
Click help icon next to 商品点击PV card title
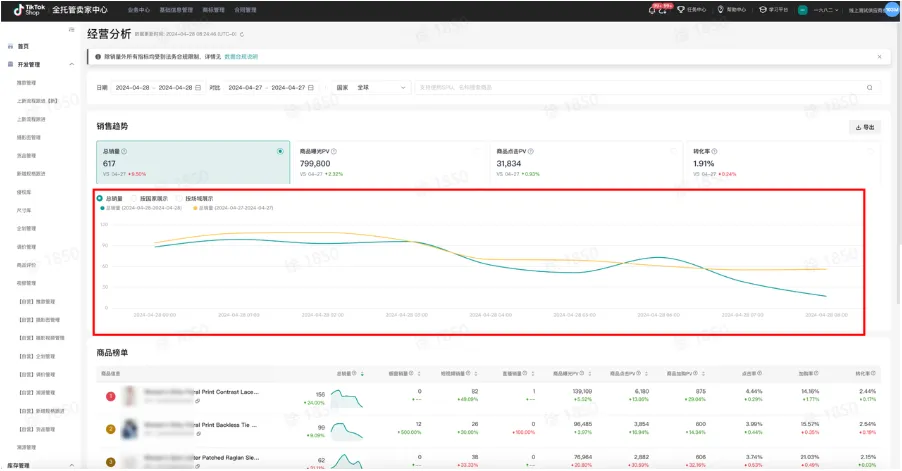(530, 151)
